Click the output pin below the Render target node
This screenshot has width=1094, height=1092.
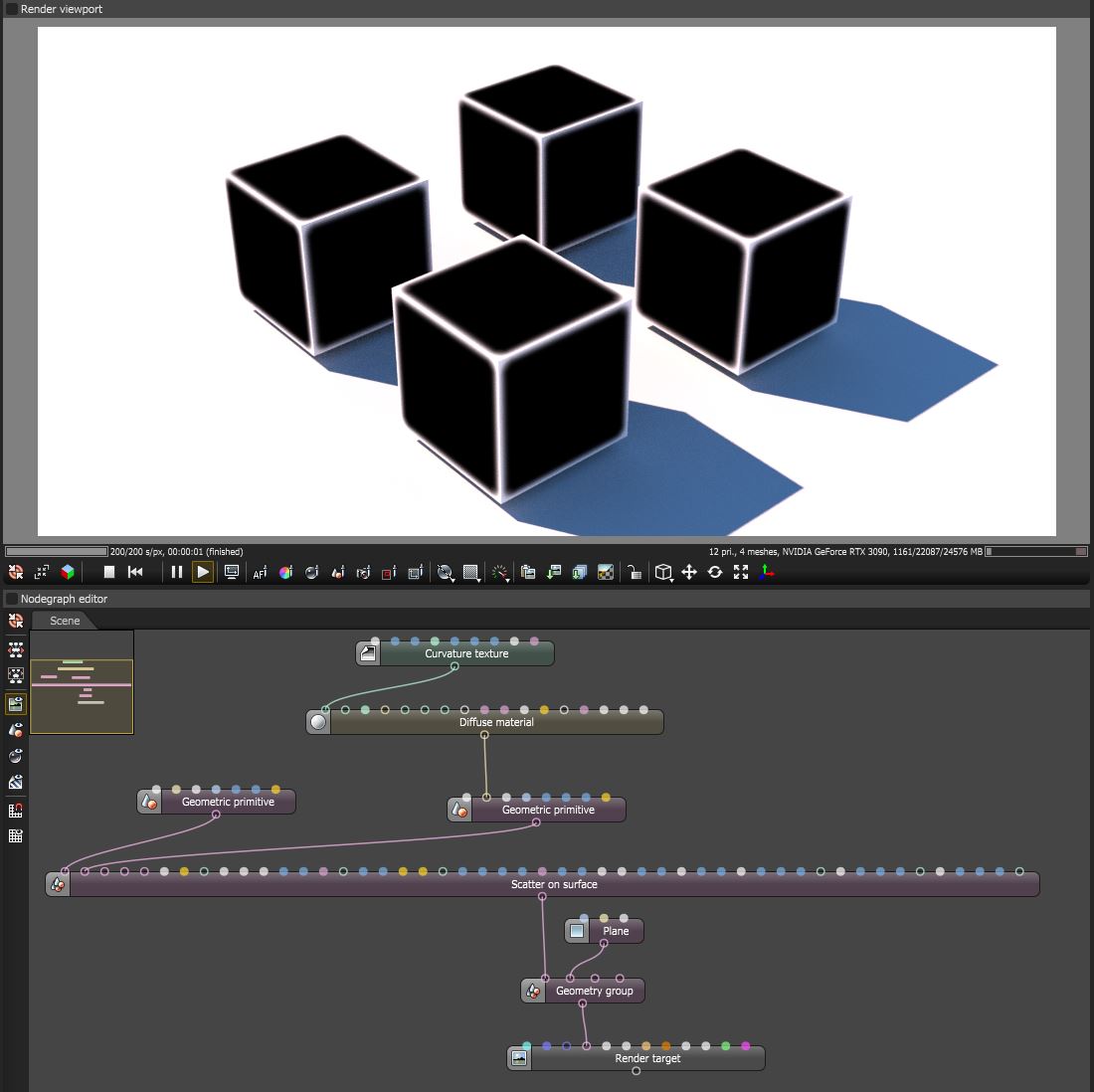point(637,1071)
